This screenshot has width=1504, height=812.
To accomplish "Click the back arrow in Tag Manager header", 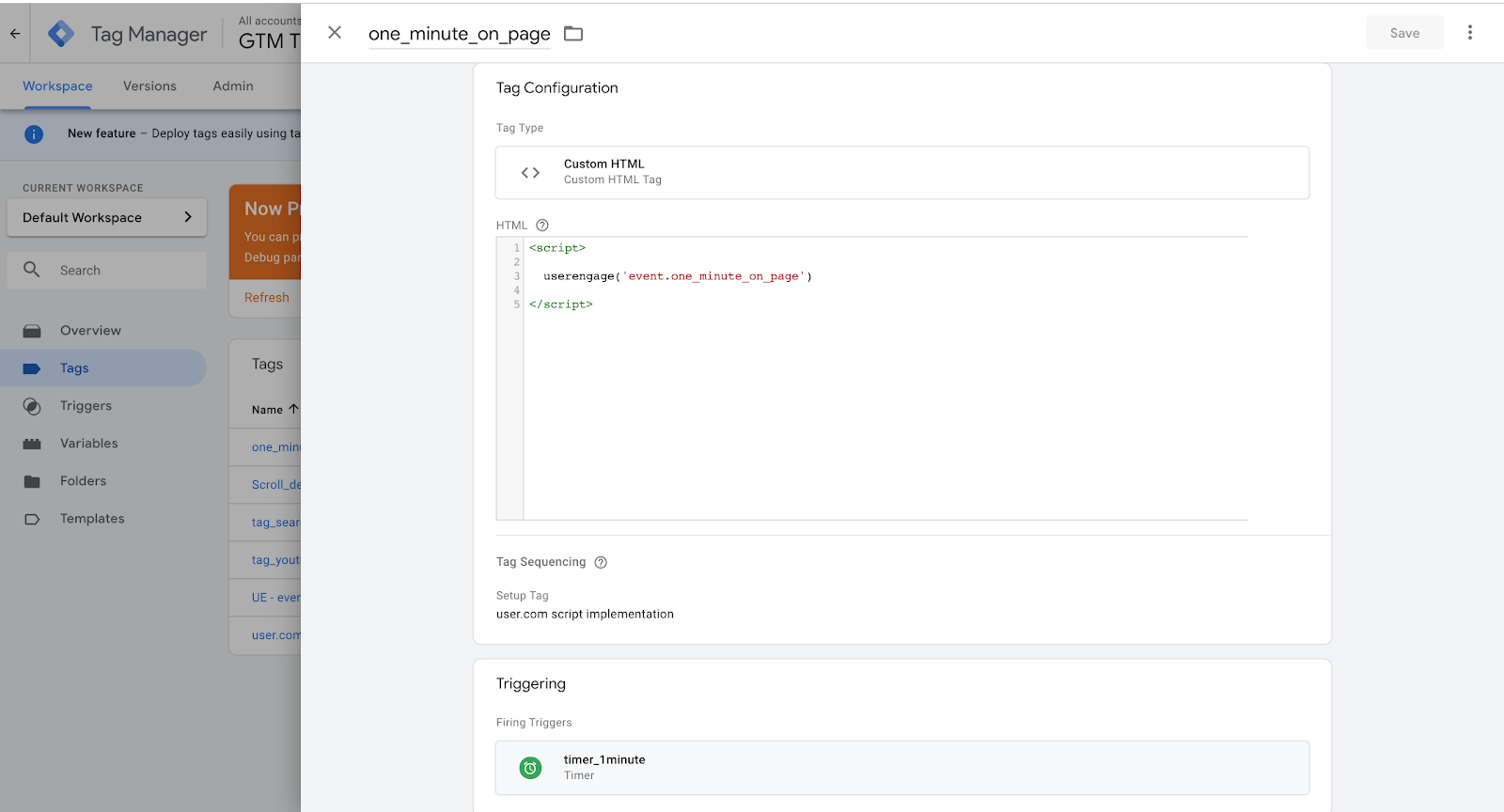I will tap(15, 34).
